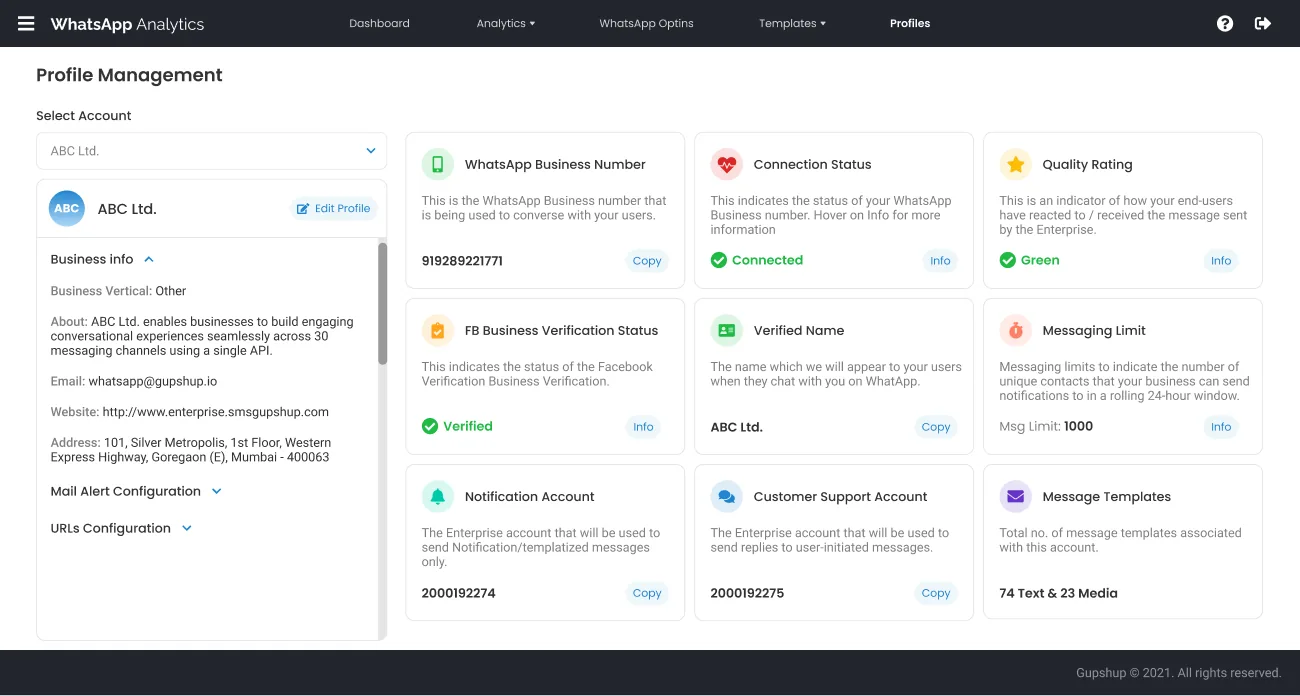Click the ABC round profile avatar

(x=67, y=209)
